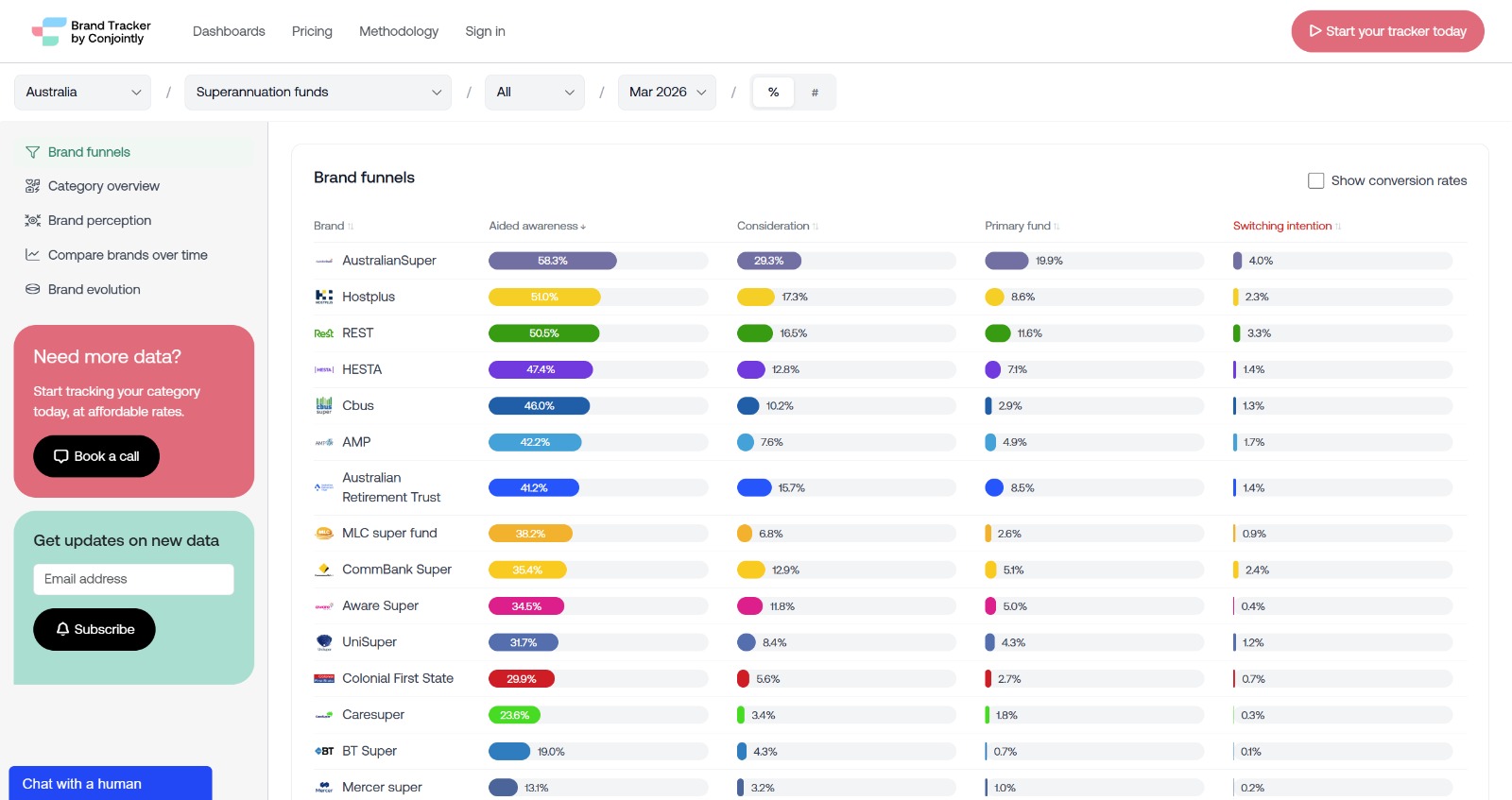Screen dimensions: 1512x800
Task: Click the Colonial First State logo
Action: click(x=324, y=678)
